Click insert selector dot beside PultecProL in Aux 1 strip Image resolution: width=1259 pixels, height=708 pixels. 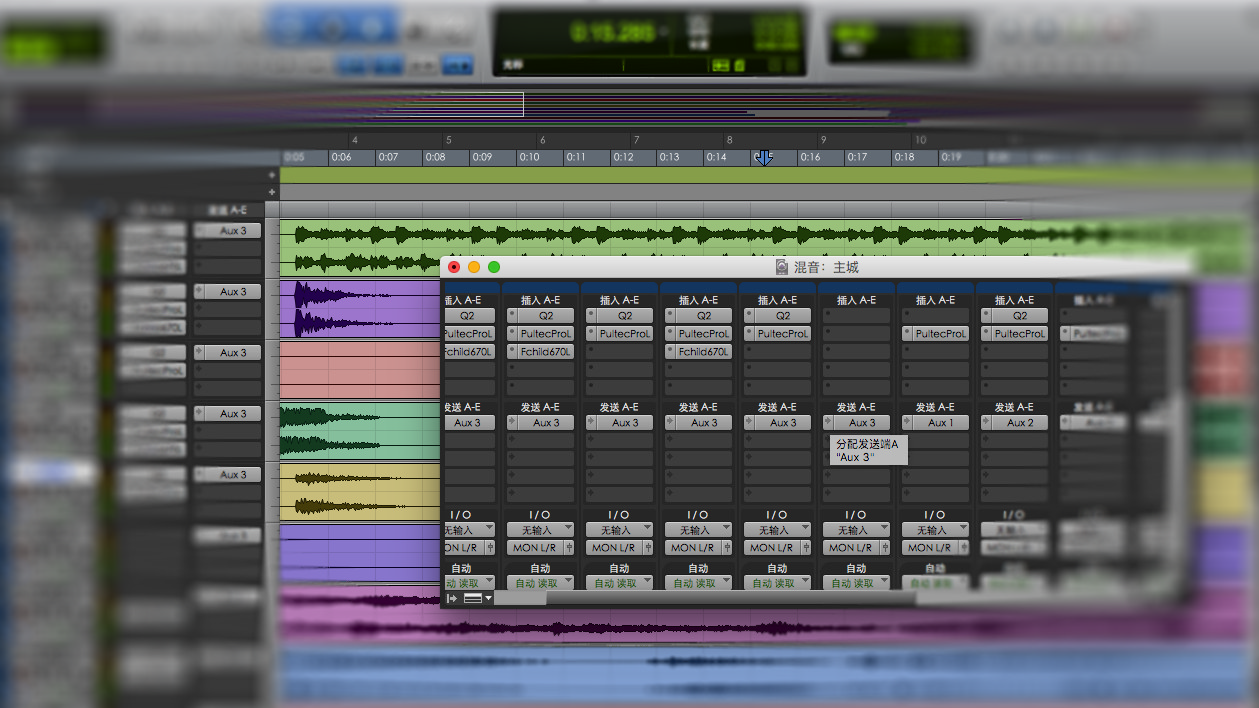click(x=907, y=334)
